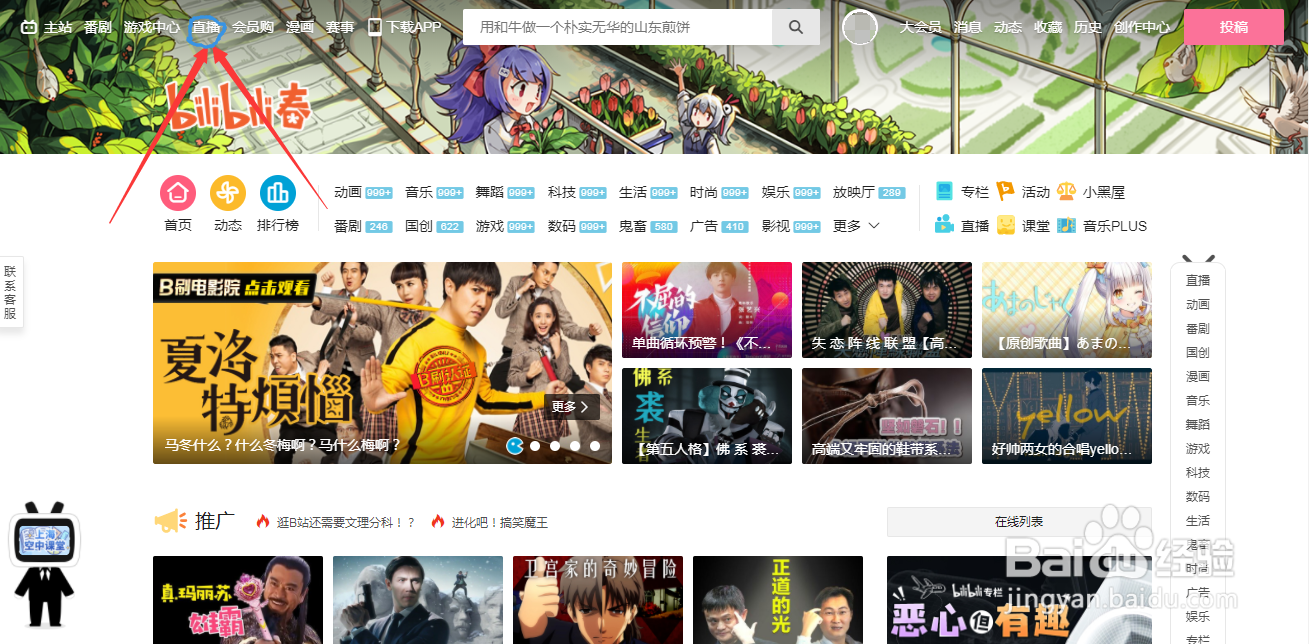Open 大会员 link in top bar
Screen dimensions: 1309x644
coord(920,27)
